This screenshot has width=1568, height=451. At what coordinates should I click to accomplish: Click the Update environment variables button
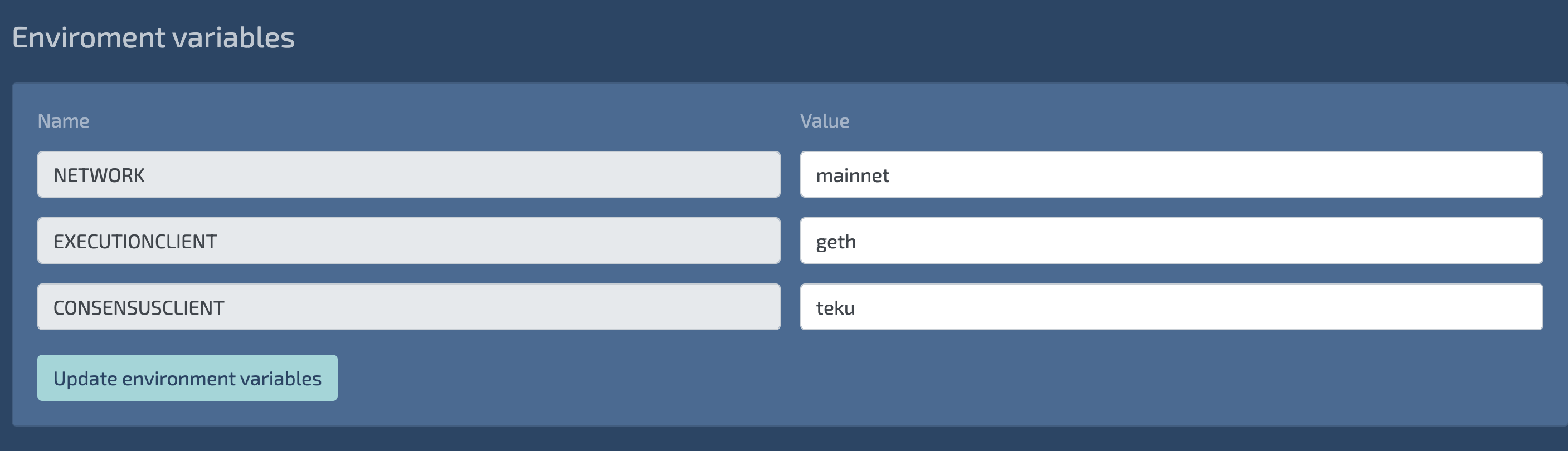(x=187, y=378)
